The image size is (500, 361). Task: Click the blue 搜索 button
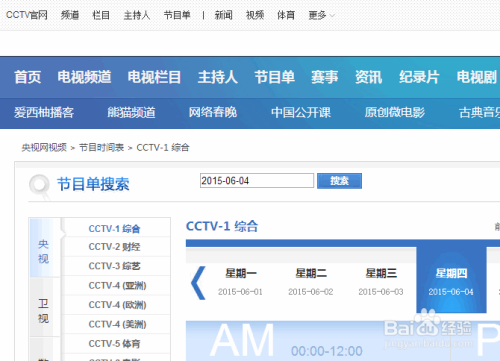pyautogui.click(x=339, y=181)
